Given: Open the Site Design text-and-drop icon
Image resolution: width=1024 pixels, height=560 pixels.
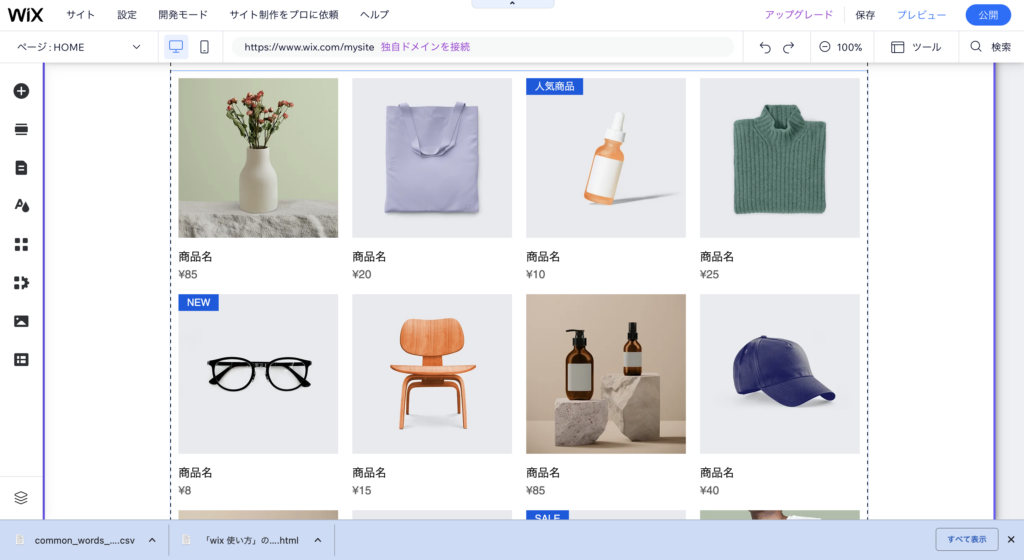Looking at the screenshot, I should (22, 206).
